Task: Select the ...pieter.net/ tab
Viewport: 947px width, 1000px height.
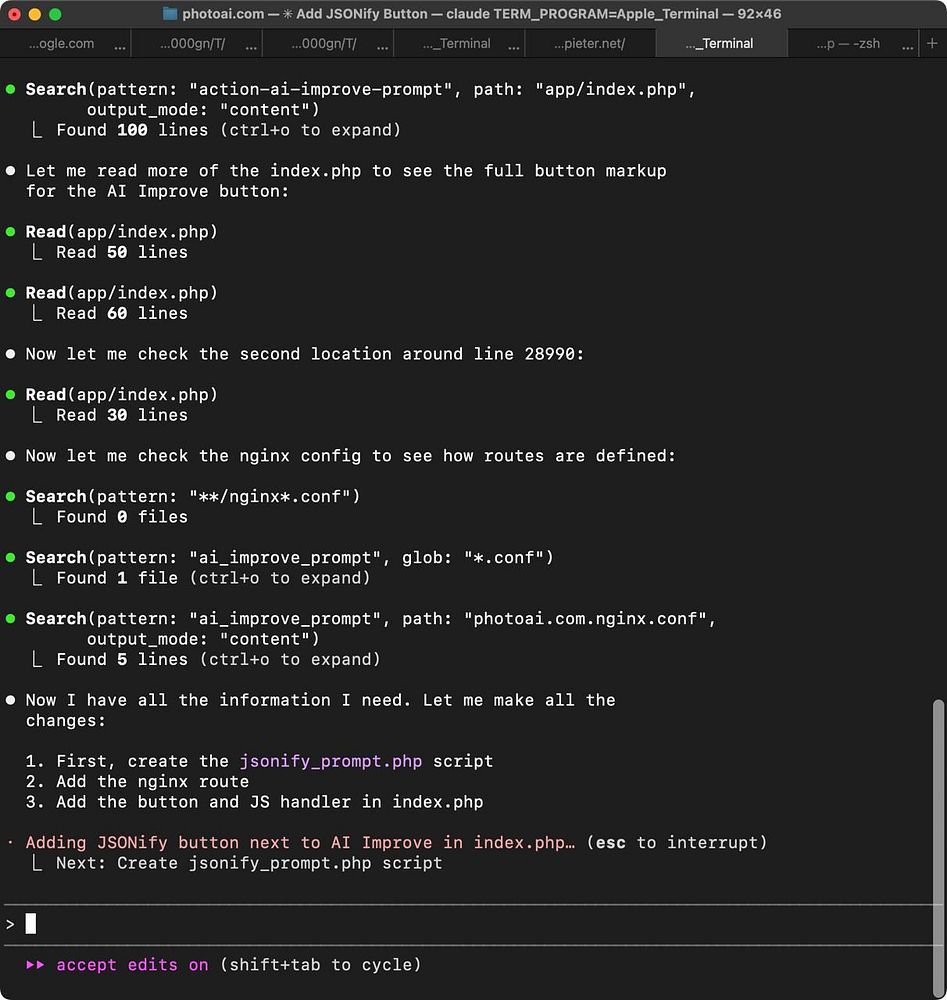Action: pyautogui.click(x=589, y=43)
